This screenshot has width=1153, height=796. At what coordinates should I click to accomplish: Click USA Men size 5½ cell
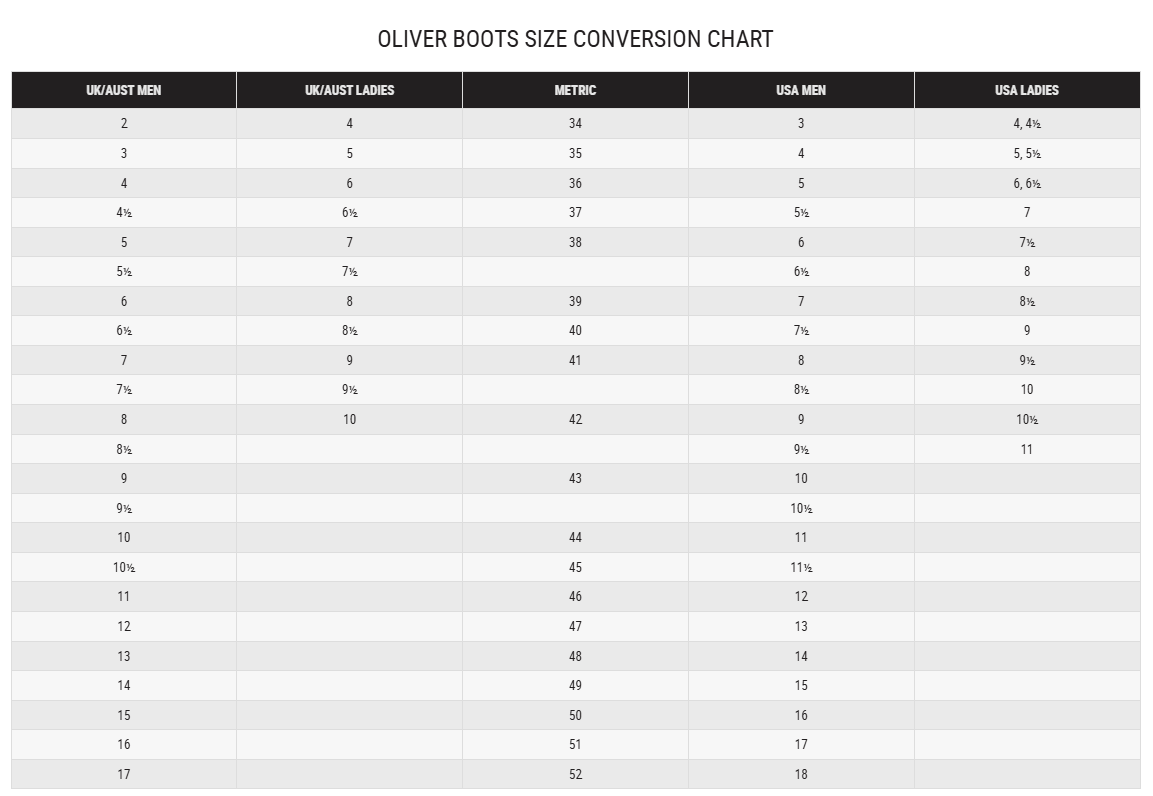(801, 212)
